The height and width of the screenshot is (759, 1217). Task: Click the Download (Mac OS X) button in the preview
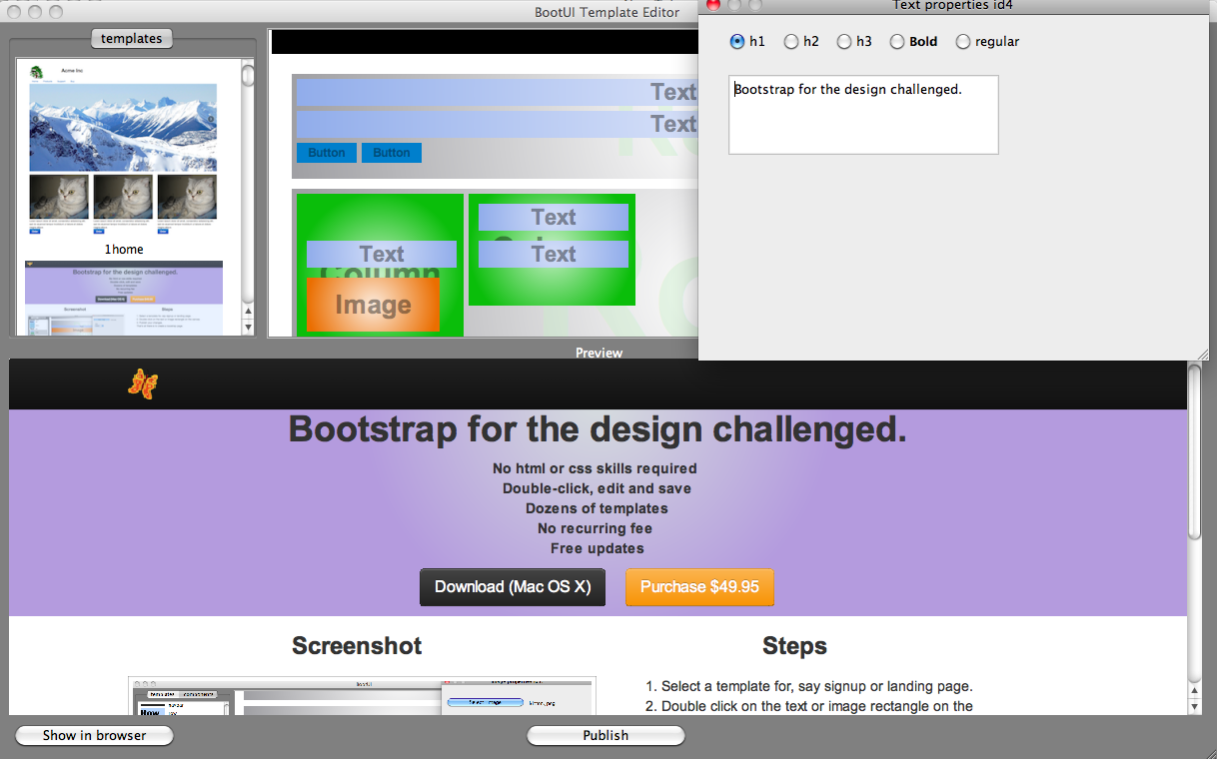pyautogui.click(x=512, y=587)
